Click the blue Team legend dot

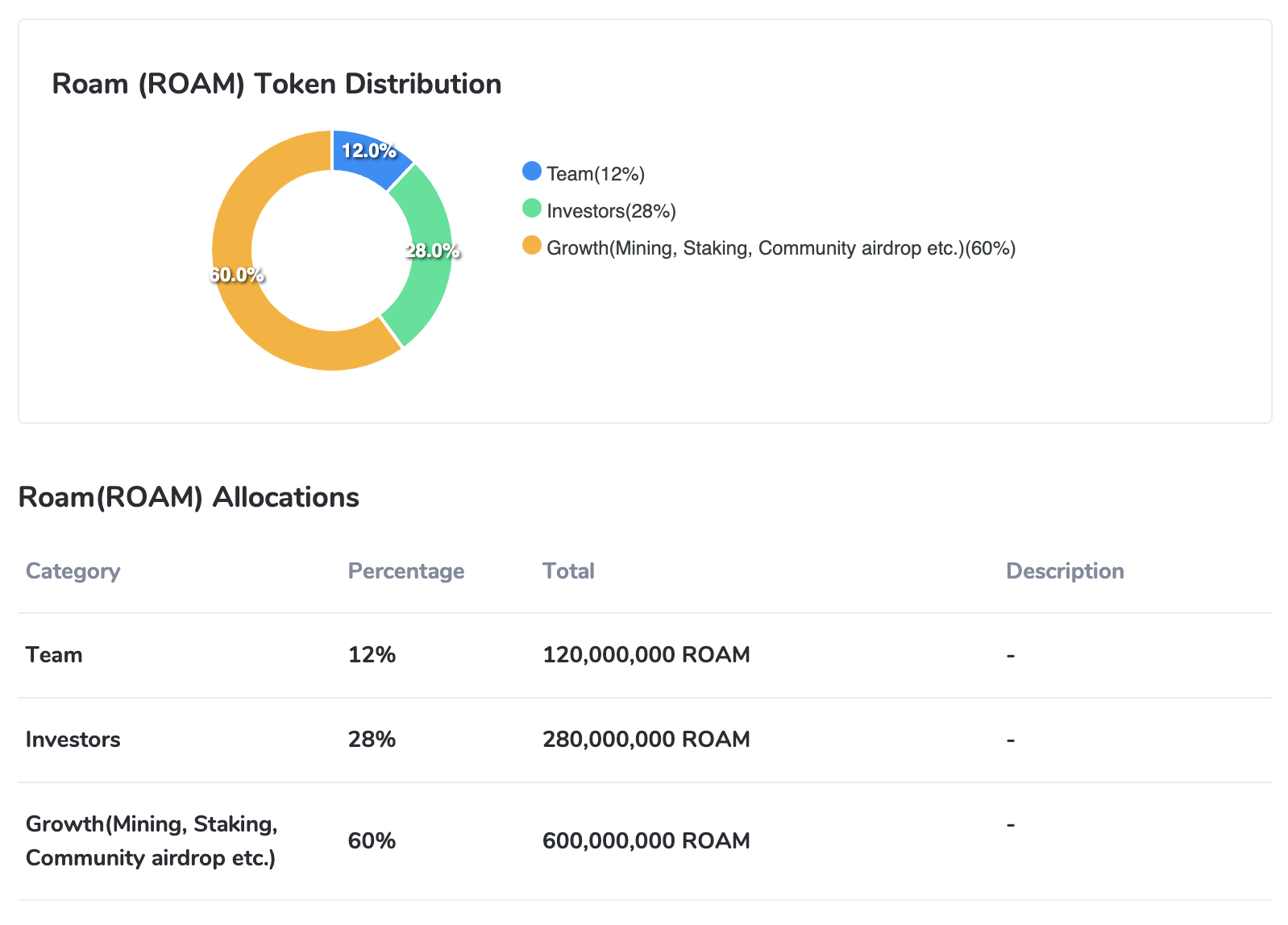(532, 171)
